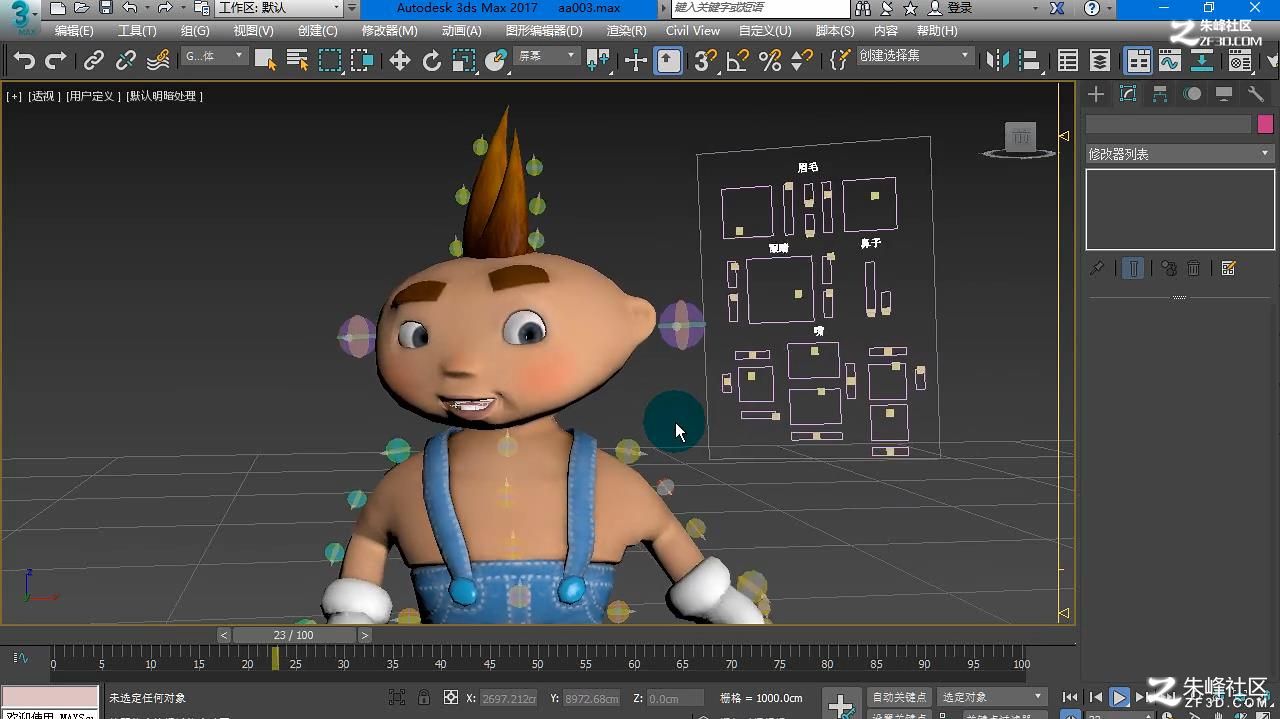Click the 23 / 100 time slider

point(294,635)
